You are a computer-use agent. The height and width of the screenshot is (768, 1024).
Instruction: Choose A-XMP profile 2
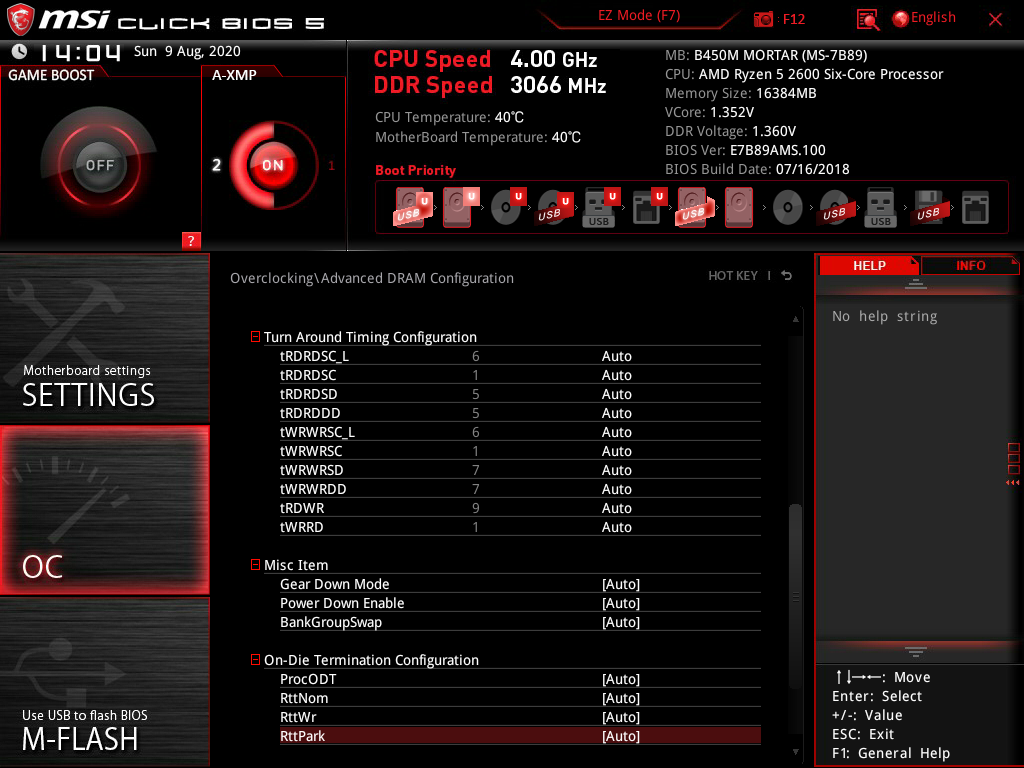coord(216,165)
